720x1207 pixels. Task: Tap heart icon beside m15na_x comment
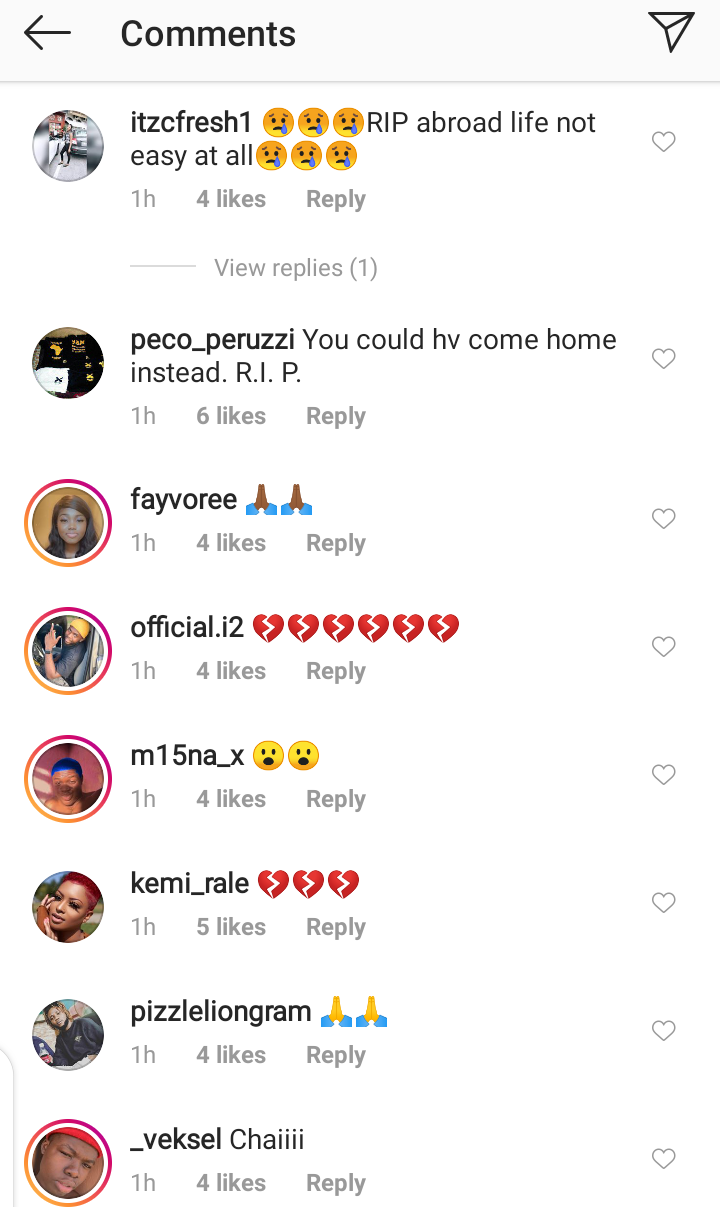[x=663, y=775]
